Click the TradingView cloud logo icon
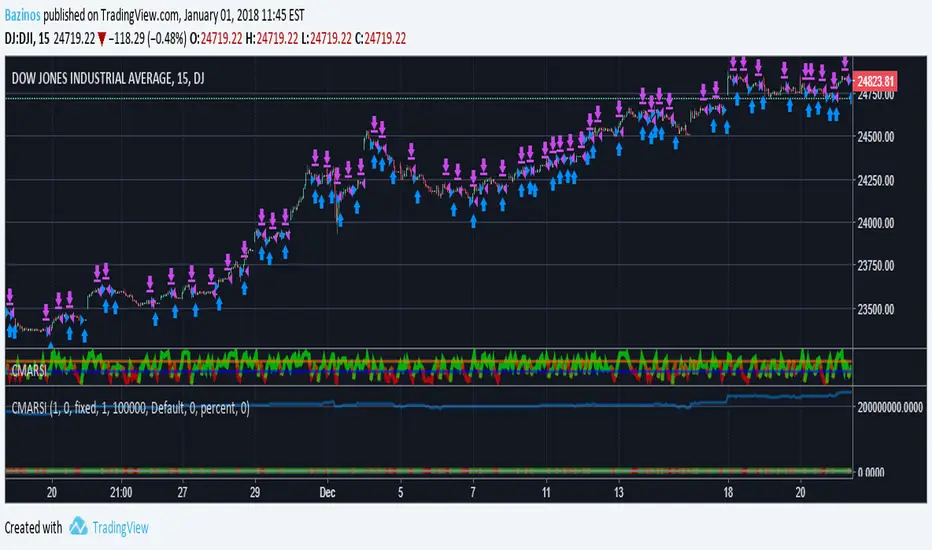932x550 pixels. (x=78, y=526)
